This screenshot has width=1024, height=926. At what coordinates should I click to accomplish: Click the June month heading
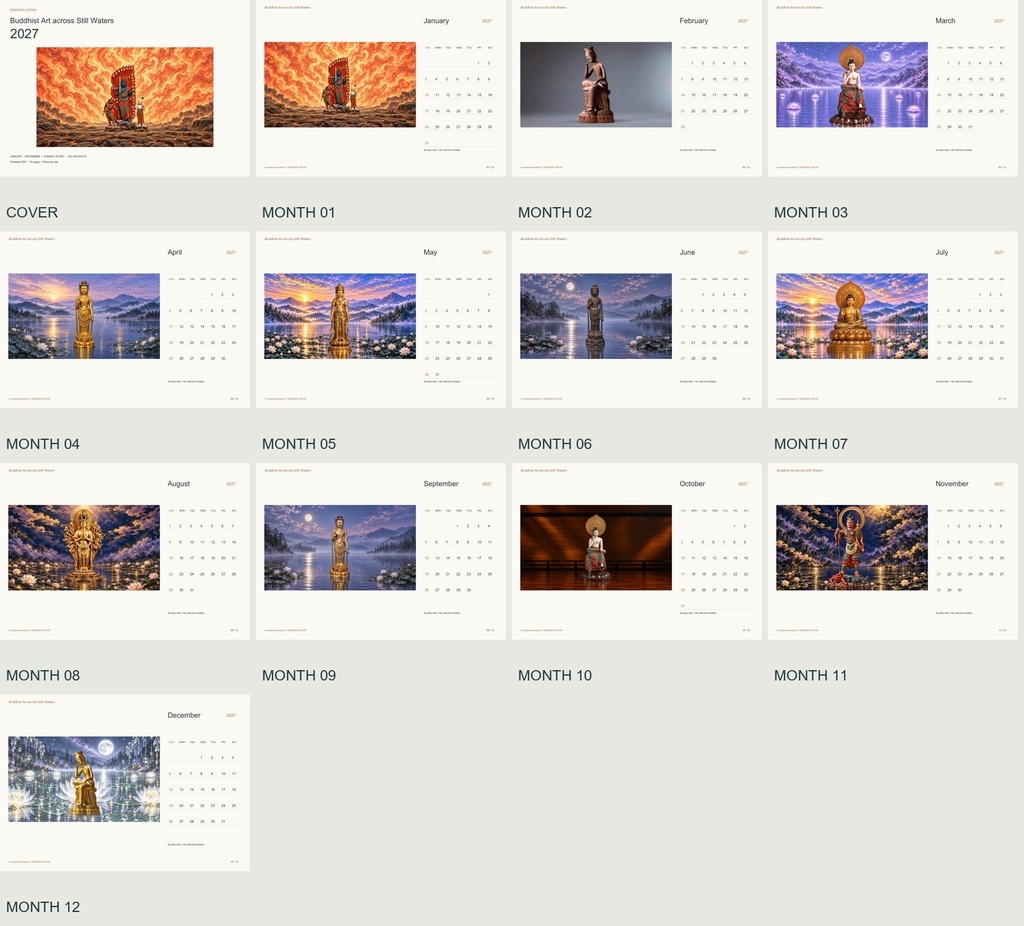tap(687, 252)
